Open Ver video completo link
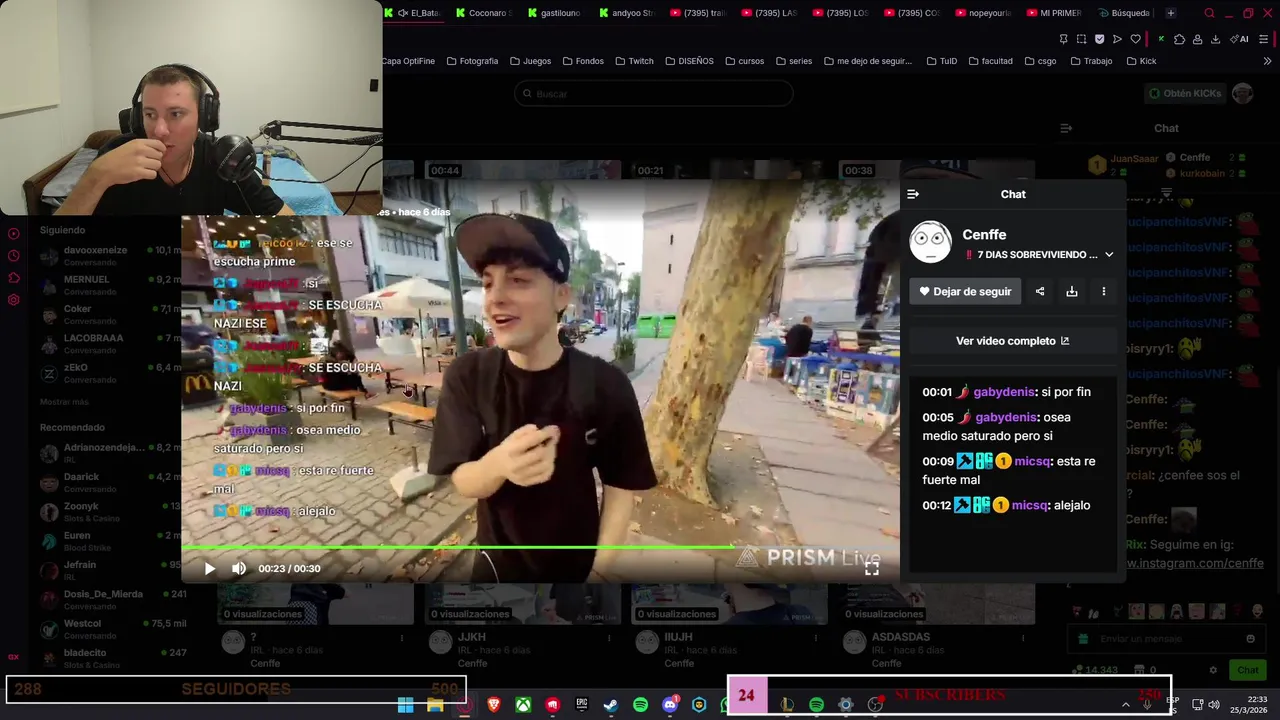1280x720 pixels. pyautogui.click(x=1012, y=341)
